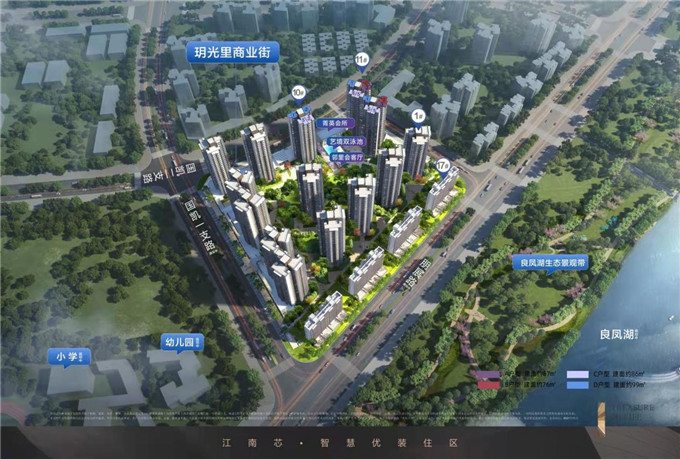This screenshot has width=680, height=459.
Task: Click the 11# building pin marker
Action: point(361,61)
